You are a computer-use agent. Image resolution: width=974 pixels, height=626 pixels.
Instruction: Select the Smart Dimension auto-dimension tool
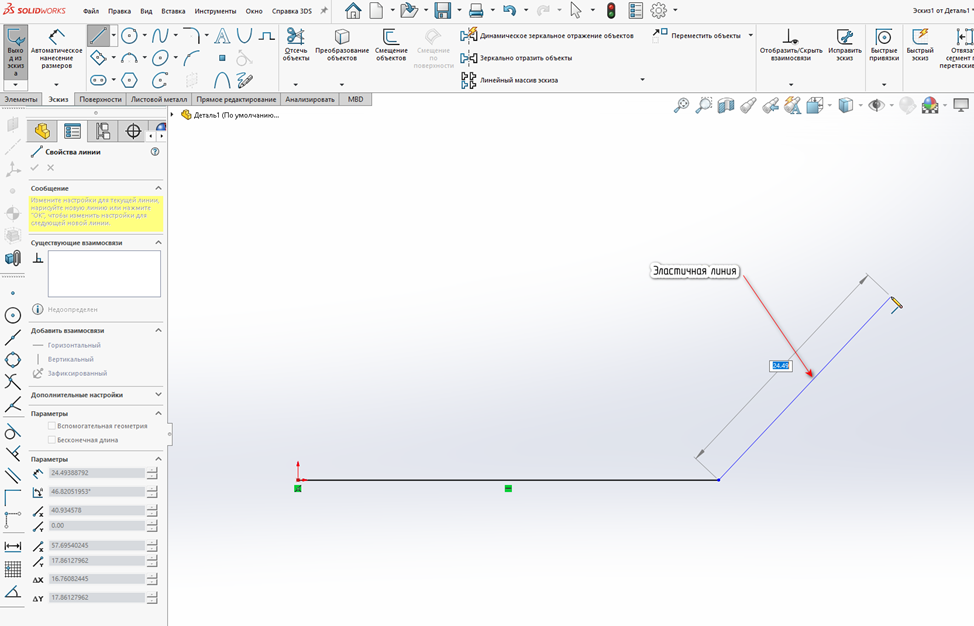pyautogui.click(x=56, y=49)
